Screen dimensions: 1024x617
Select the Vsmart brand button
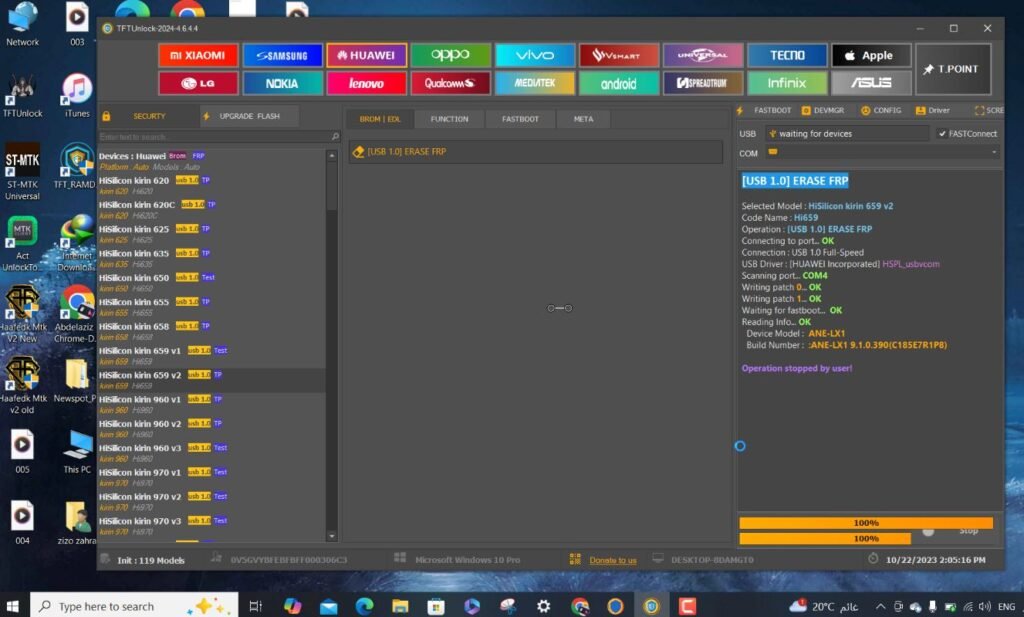(x=618, y=55)
